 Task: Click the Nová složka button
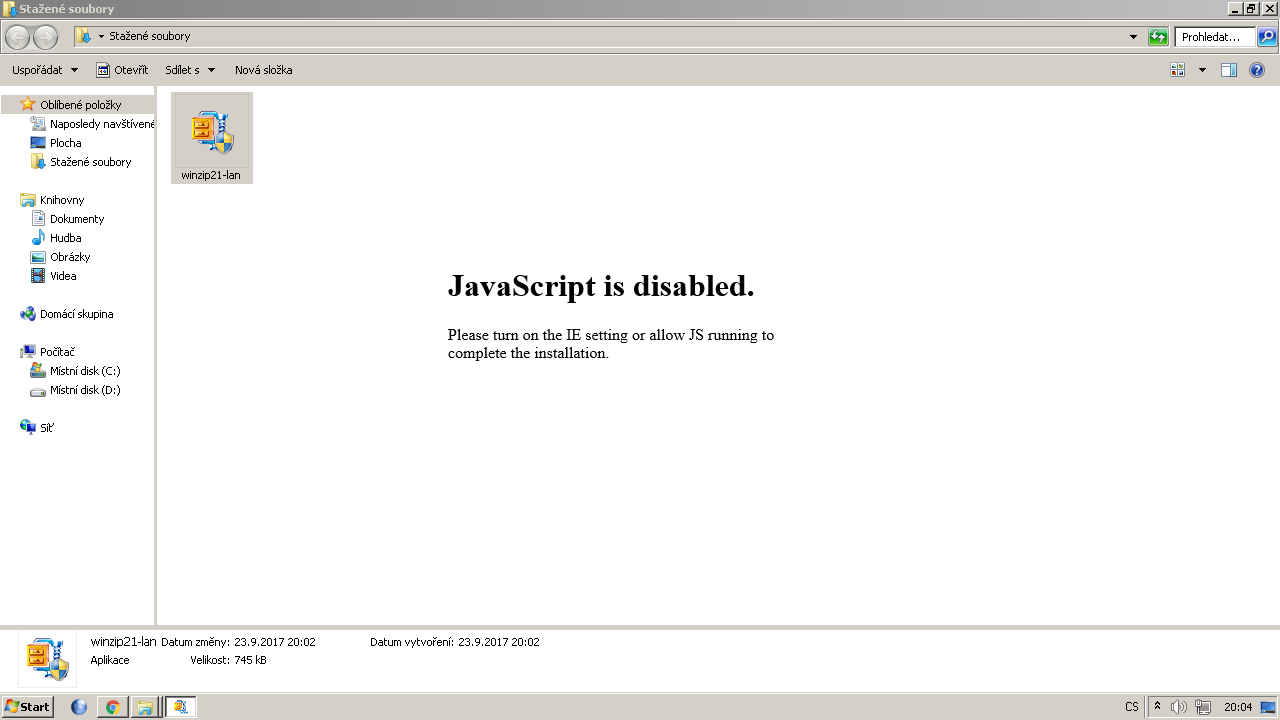pyautogui.click(x=263, y=70)
